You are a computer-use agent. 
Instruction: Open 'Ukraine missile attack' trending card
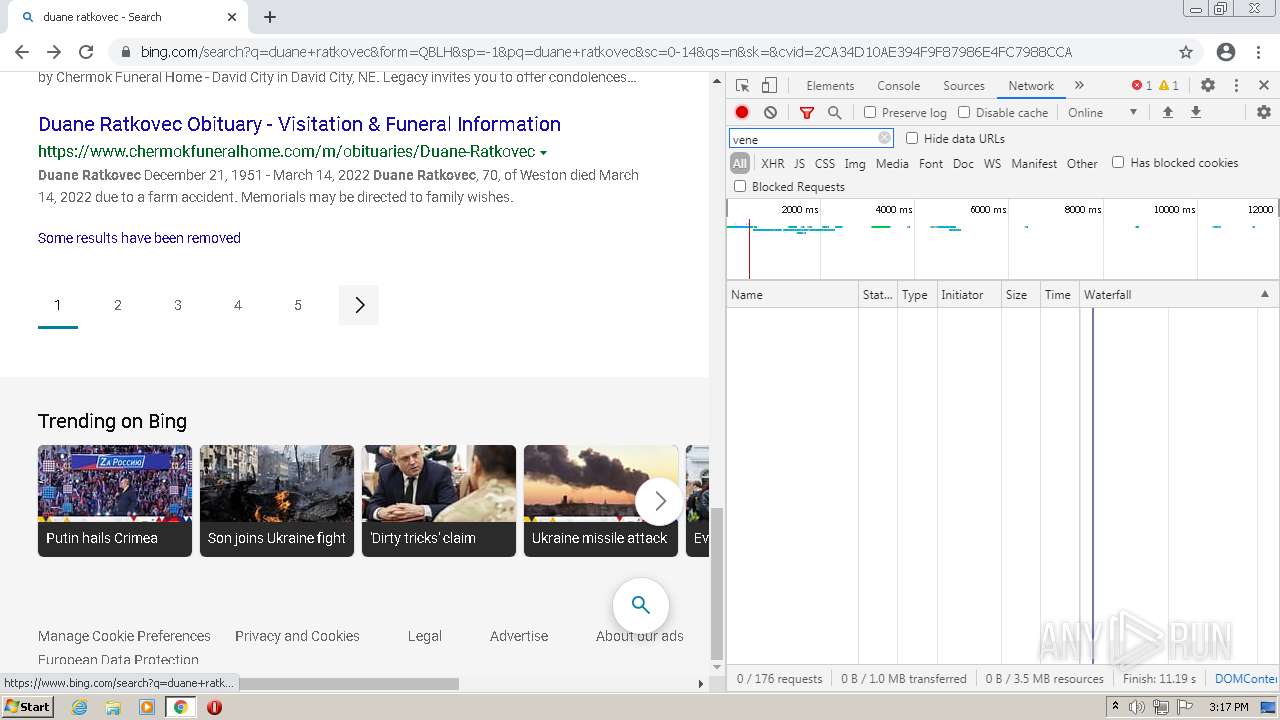601,501
